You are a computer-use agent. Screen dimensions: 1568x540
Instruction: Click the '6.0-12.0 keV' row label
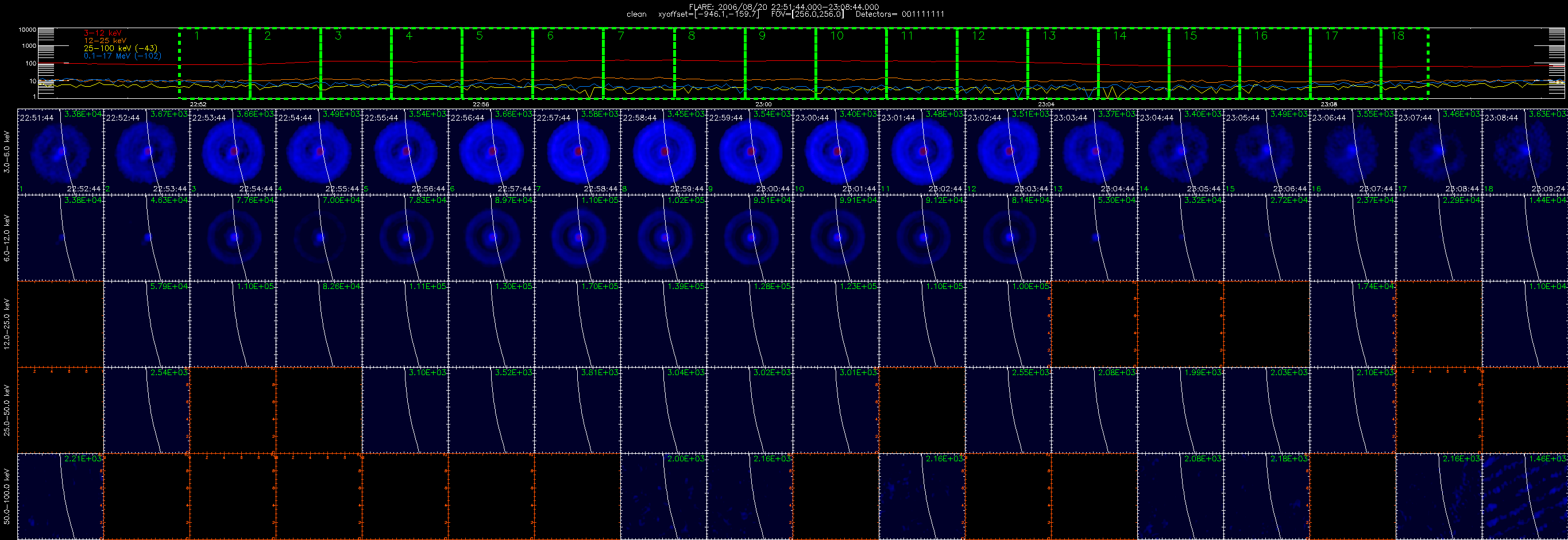tap(7, 238)
